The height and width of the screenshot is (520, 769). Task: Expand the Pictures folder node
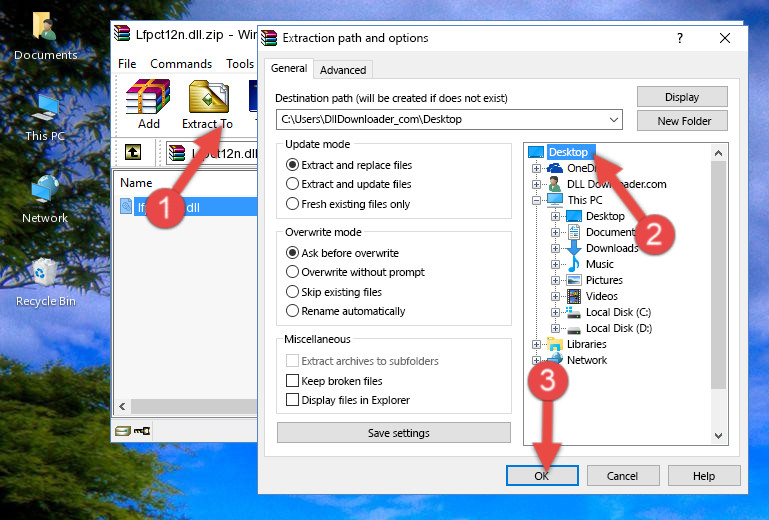tap(555, 281)
